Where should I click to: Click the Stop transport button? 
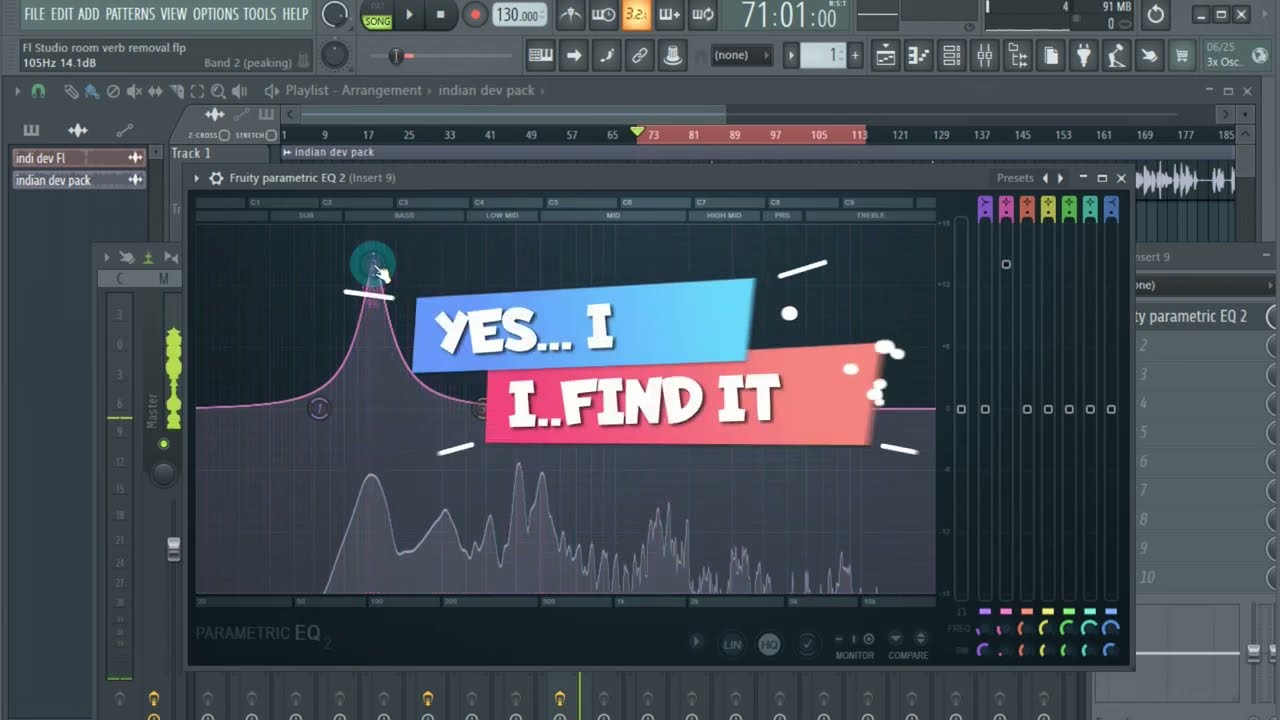[441, 15]
